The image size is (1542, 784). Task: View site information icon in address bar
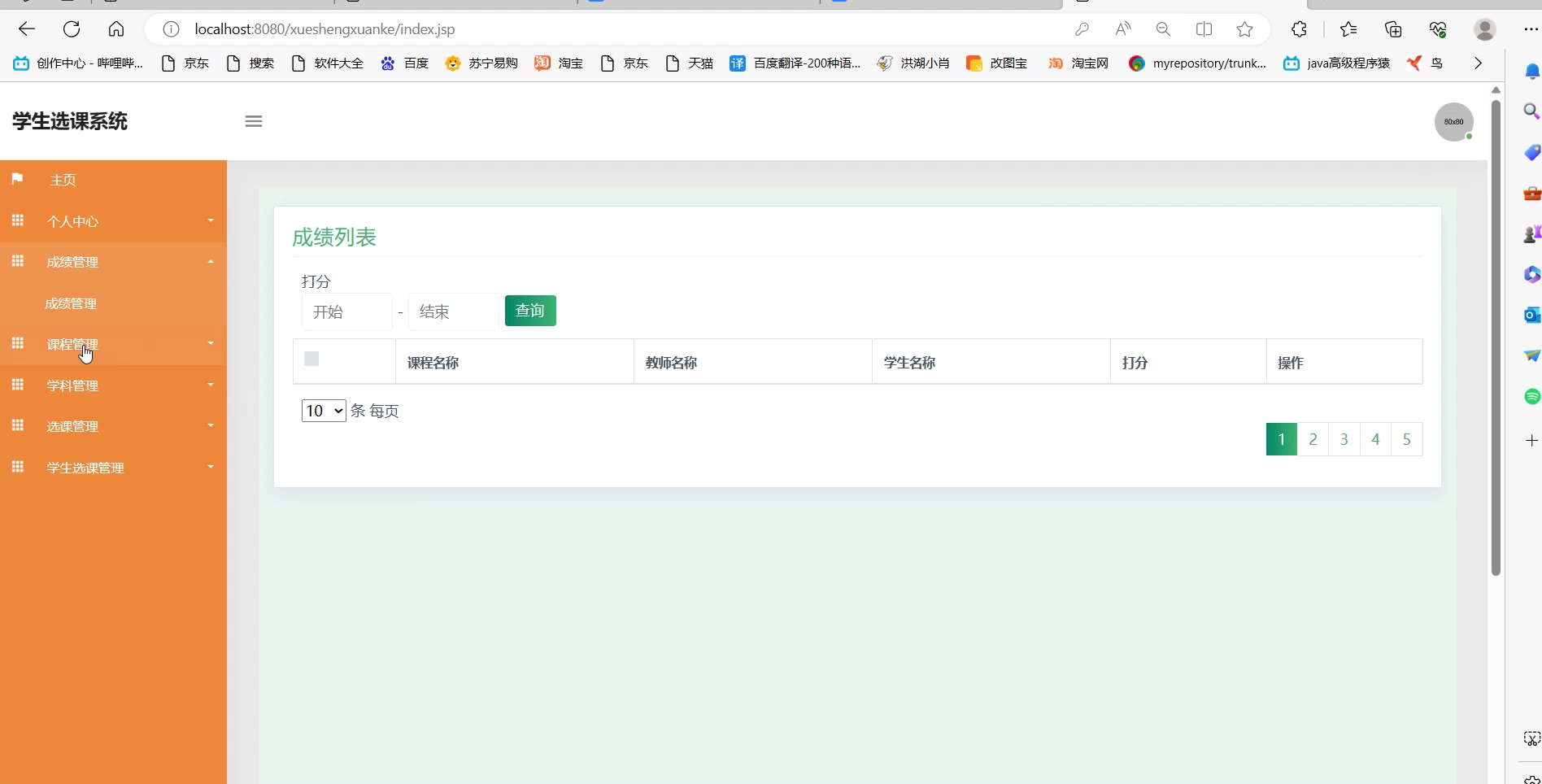(x=171, y=29)
